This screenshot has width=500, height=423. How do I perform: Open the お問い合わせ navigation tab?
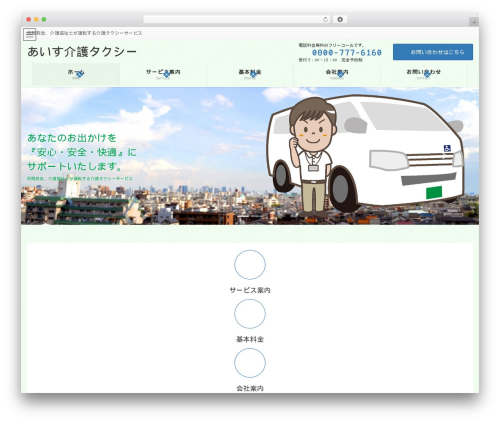(424, 74)
